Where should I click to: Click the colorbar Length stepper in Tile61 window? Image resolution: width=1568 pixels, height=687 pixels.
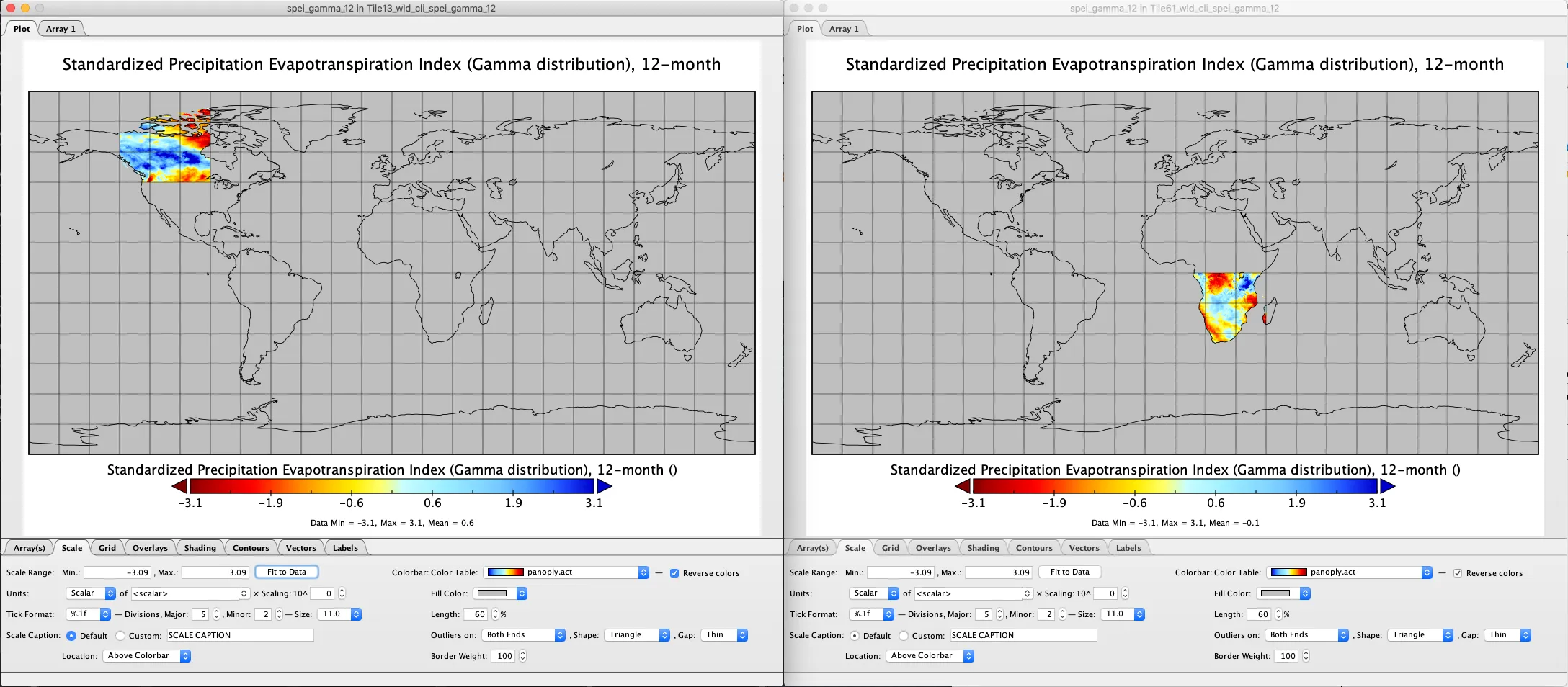click(x=1278, y=614)
